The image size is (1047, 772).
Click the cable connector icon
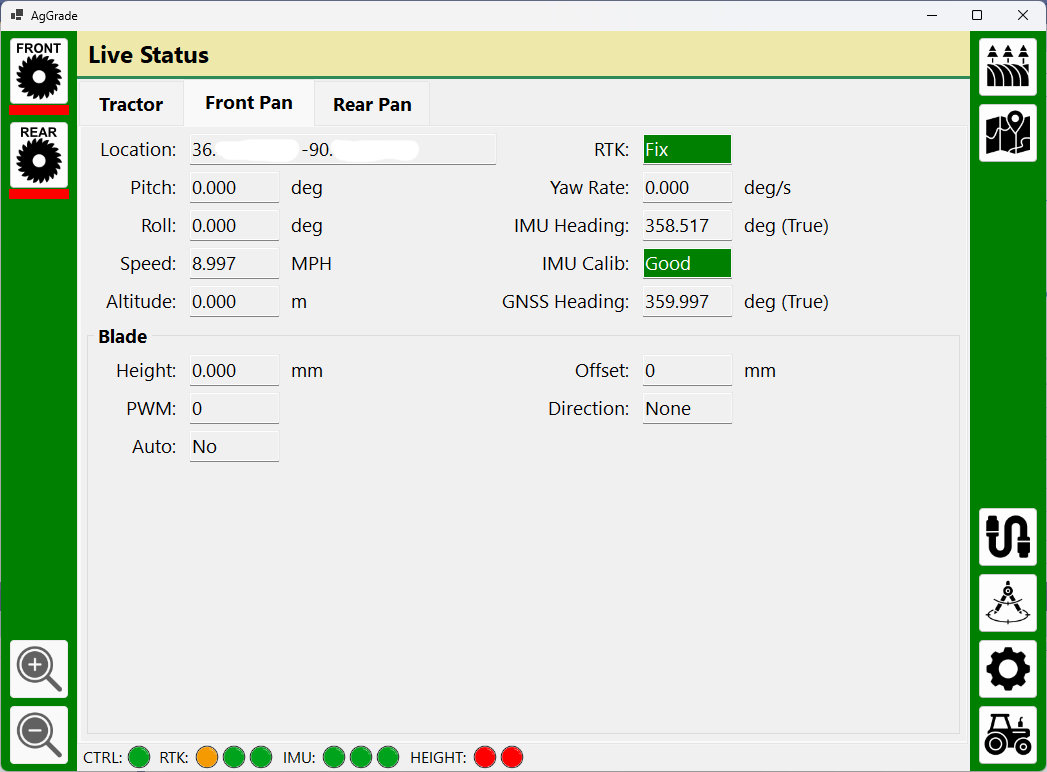(x=1007, y=537)
